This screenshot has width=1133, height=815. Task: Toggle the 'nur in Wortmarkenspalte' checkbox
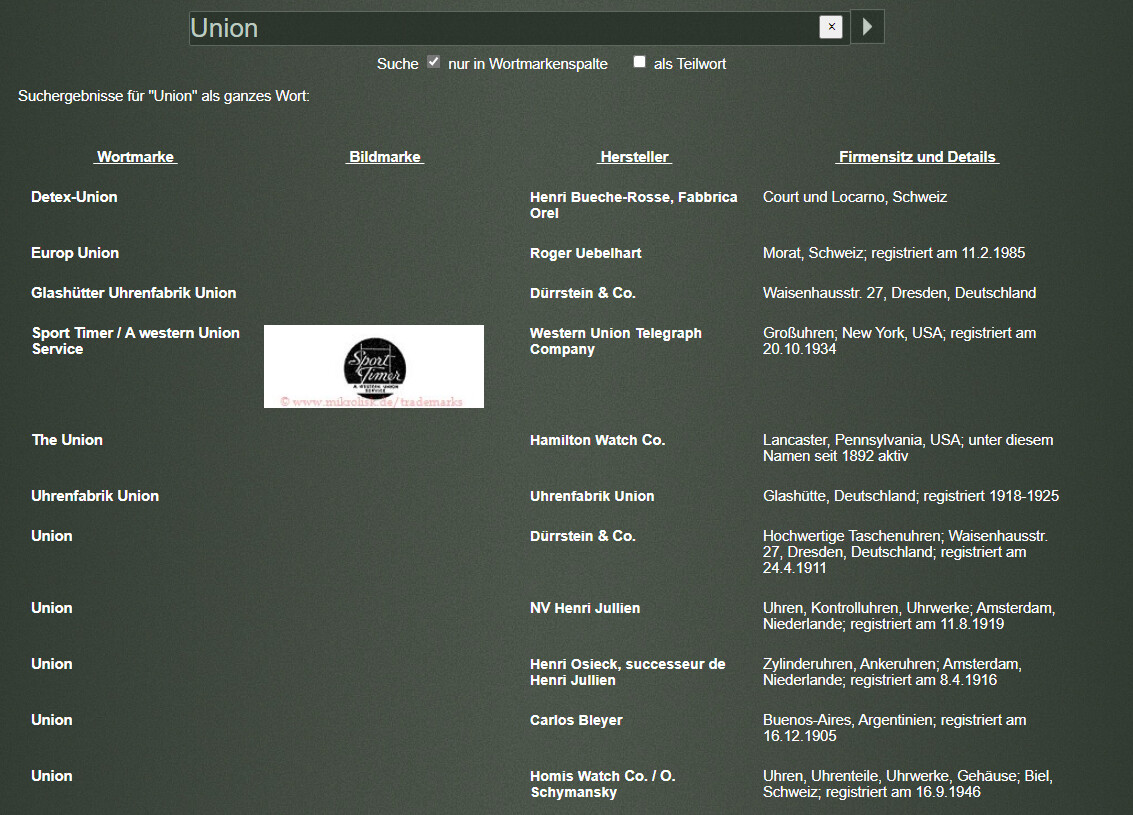[433, 62]
